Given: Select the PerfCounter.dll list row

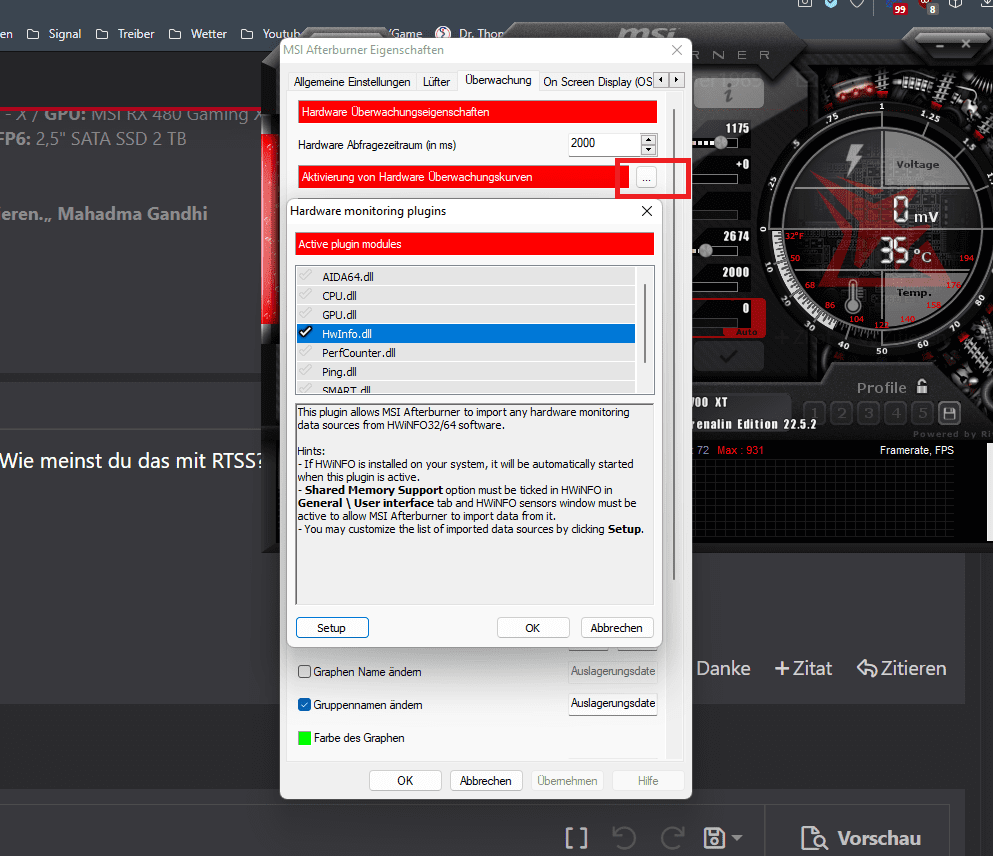Looking at the screenshot, I should (x=466, y=353).
